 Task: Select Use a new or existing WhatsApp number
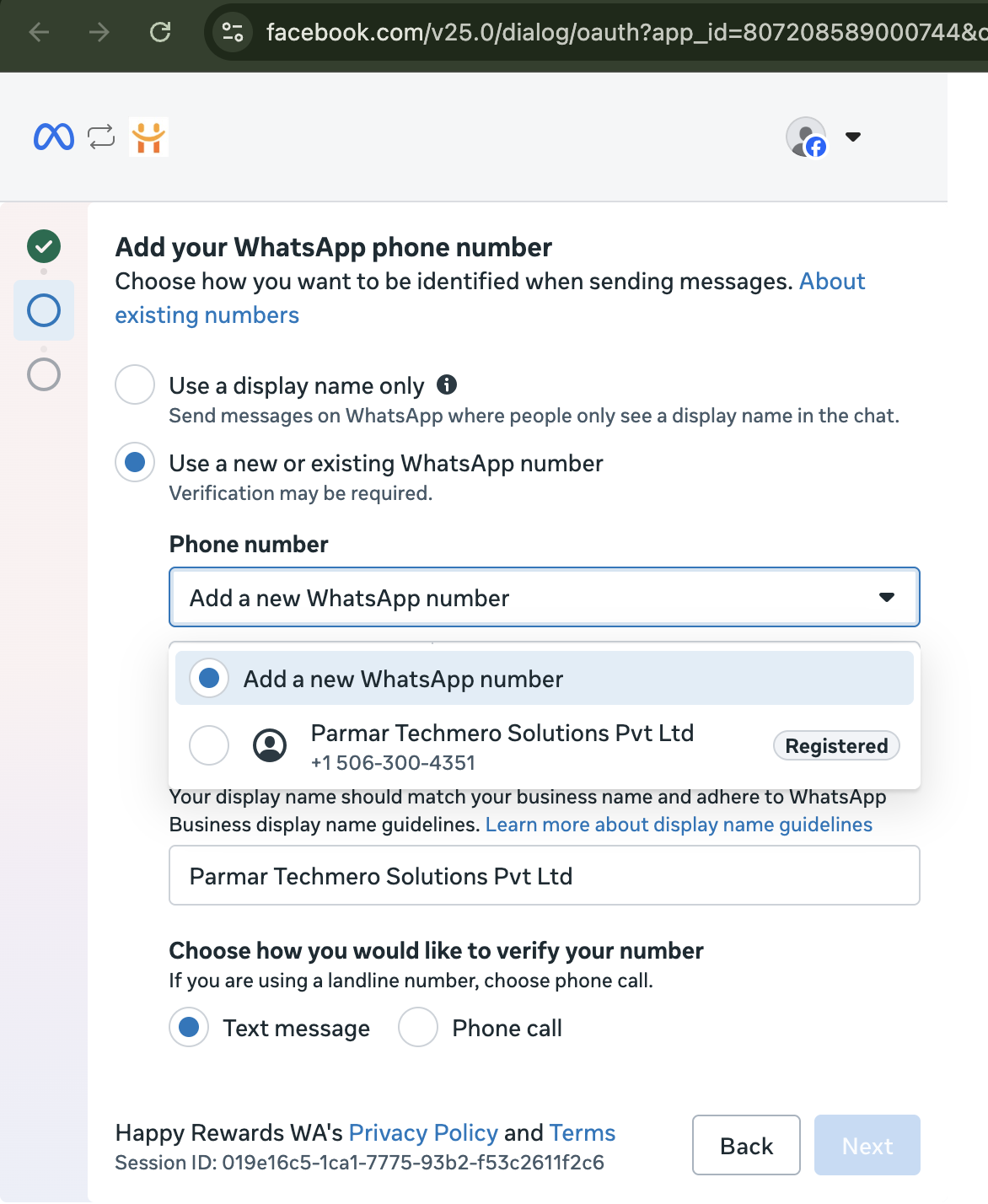pyautogui.click(x=135, y=462)
